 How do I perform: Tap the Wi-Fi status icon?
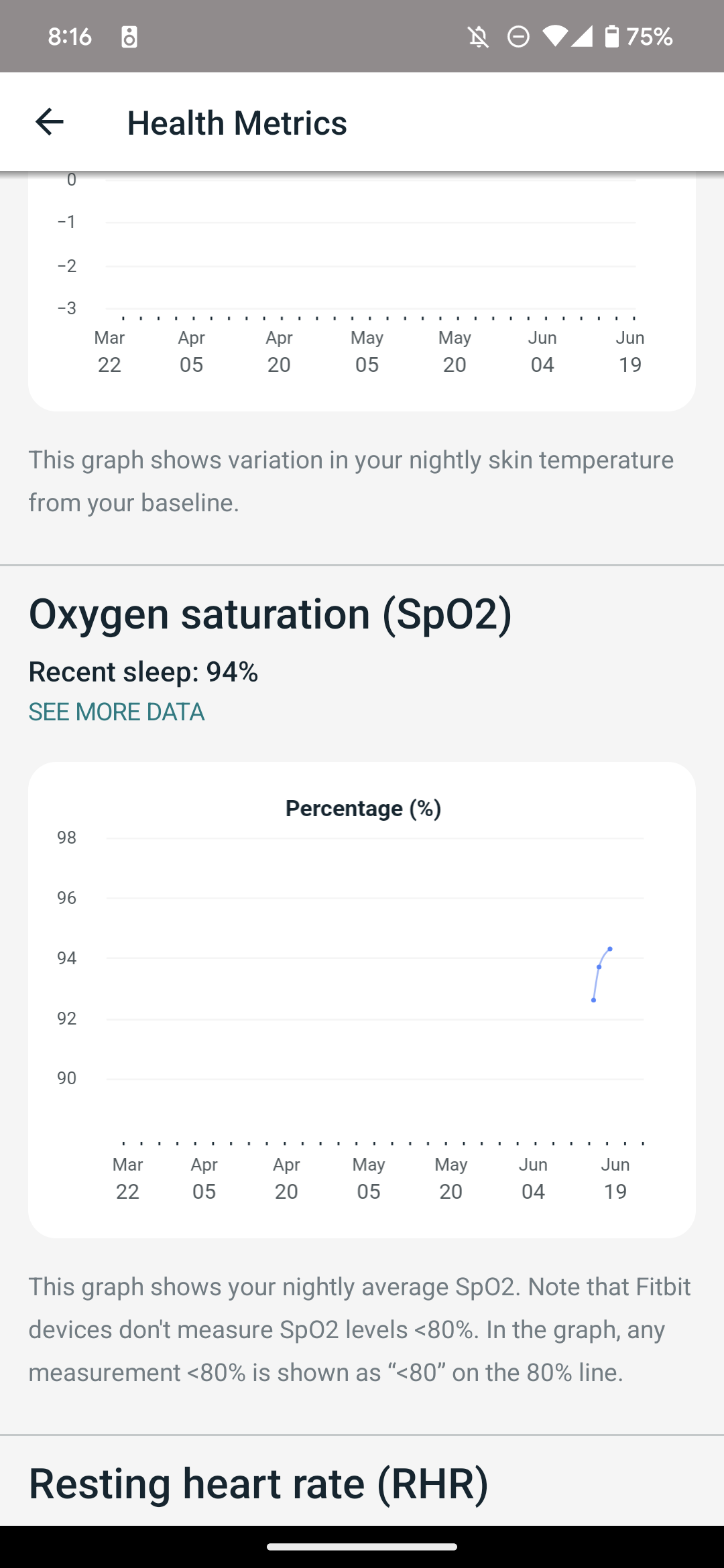pyautogui.click(x=555, y=36)
